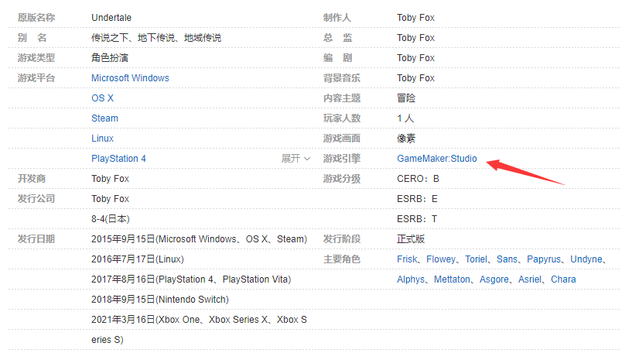Expand the platform list with 展开

point(295,159)
